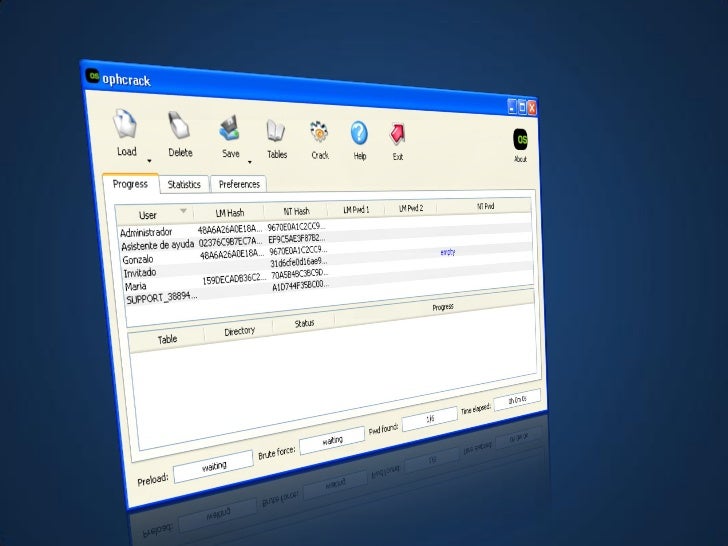Image resolution: width=728 pixels, height=546 pixels.
Task: Open the About ophcrack icon
Action: 520,139
